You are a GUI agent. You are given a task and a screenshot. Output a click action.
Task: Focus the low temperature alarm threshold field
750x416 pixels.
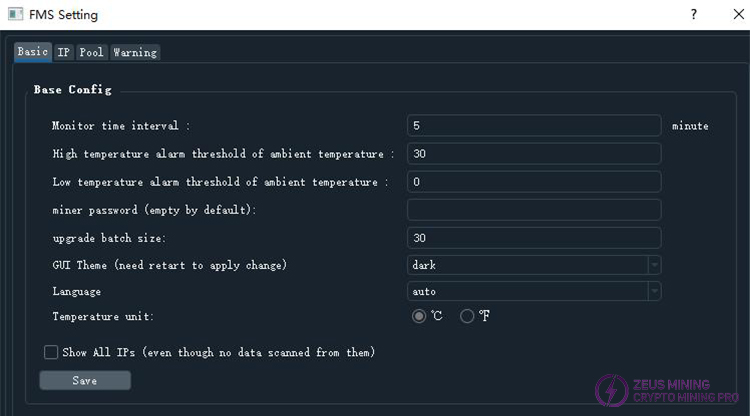[534, 182]
